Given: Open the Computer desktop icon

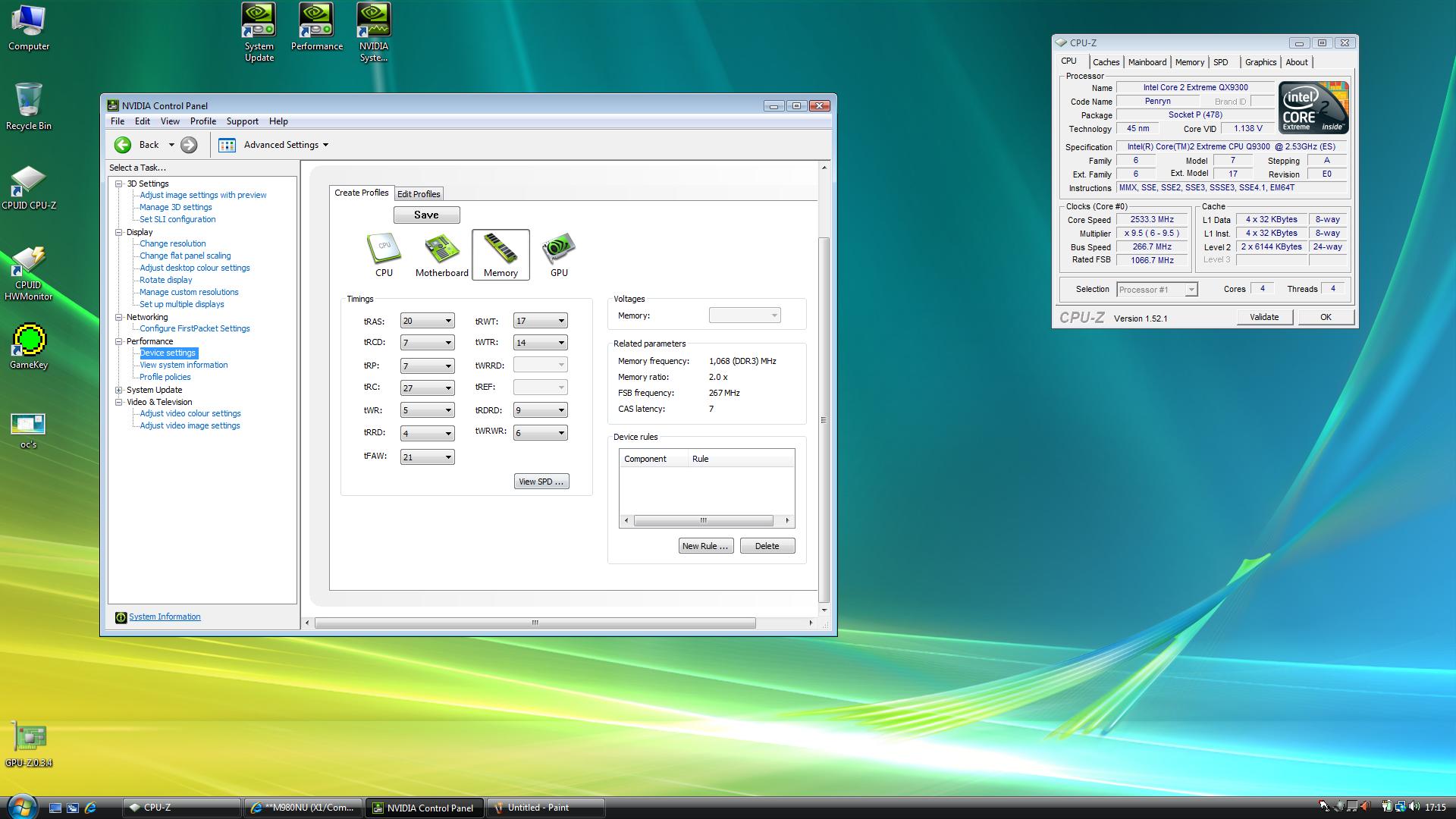Looking at the screenshot, I should [x=29, y=28].
